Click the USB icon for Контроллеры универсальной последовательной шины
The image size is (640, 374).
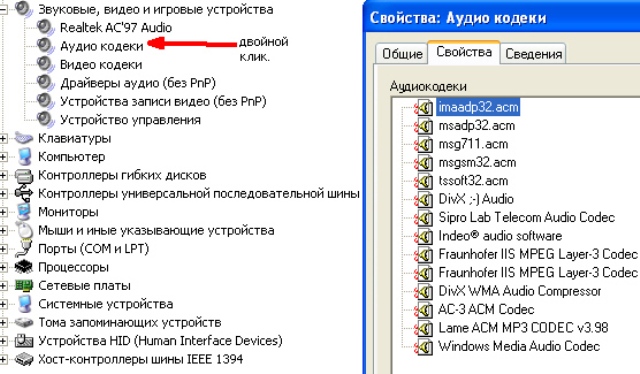[x=24, y=194]
